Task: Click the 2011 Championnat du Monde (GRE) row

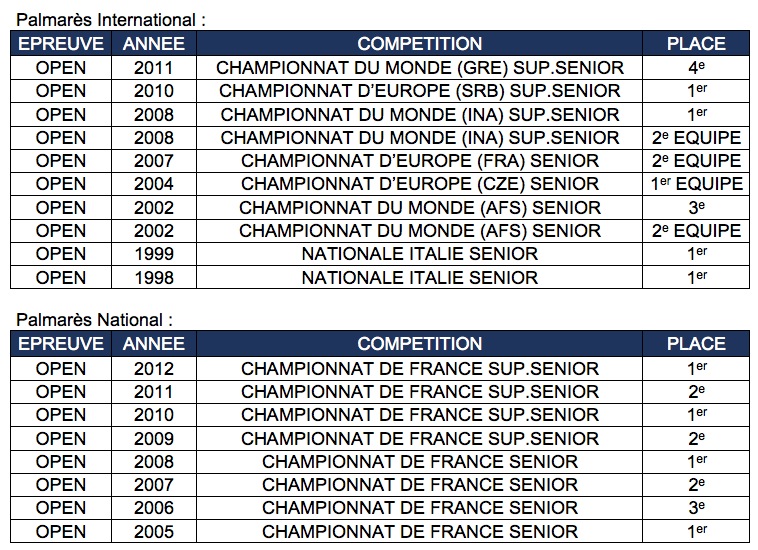Action: [x=380, y=68]
